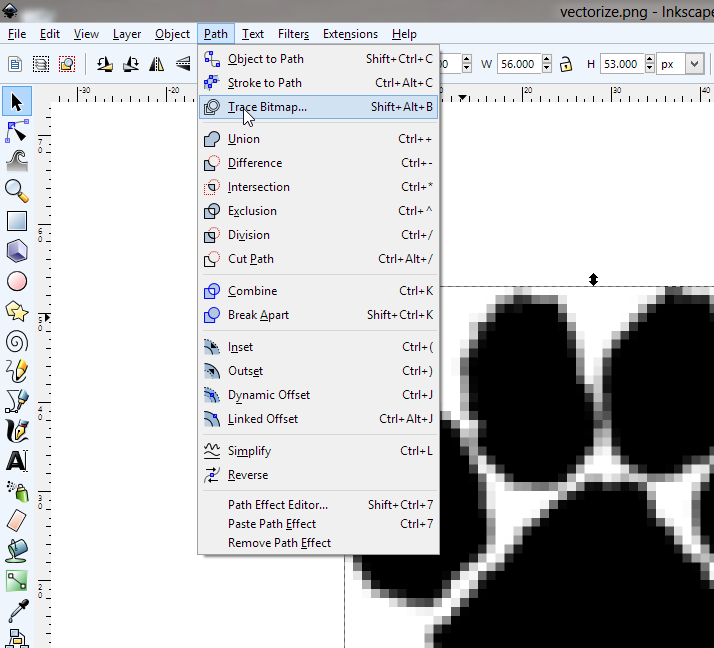This screenshot has height=648, width=714.
Task: Choose Dynamic Offset entry
Action: (318, 395)
